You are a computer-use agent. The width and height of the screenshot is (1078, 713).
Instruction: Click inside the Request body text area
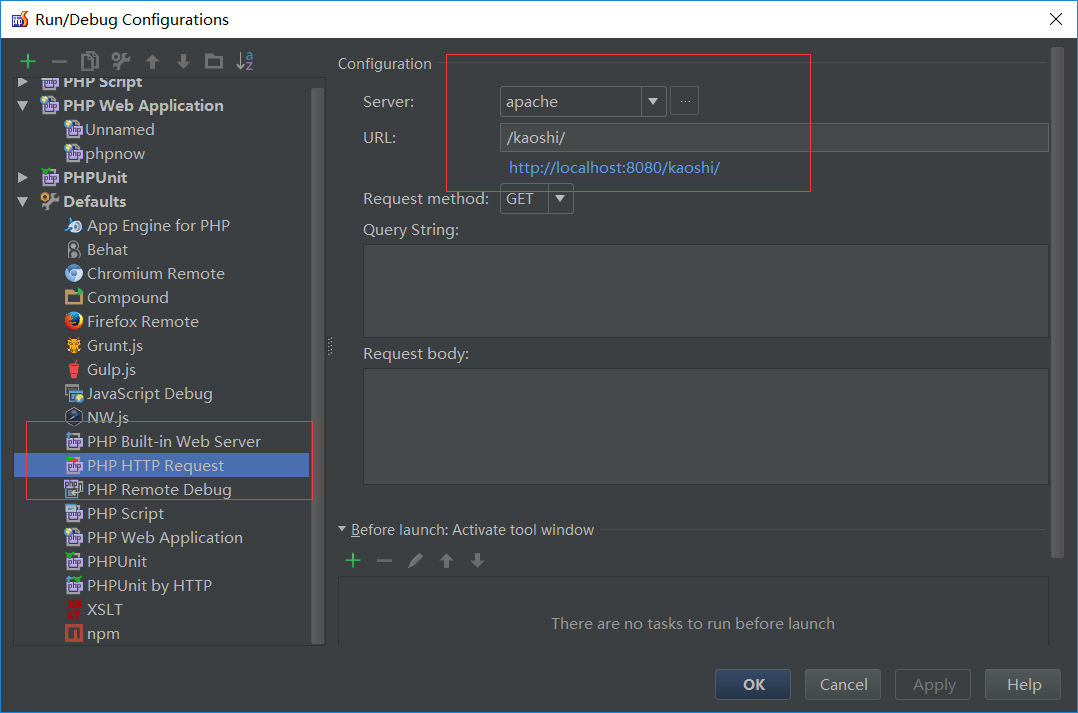click(705, 426)
